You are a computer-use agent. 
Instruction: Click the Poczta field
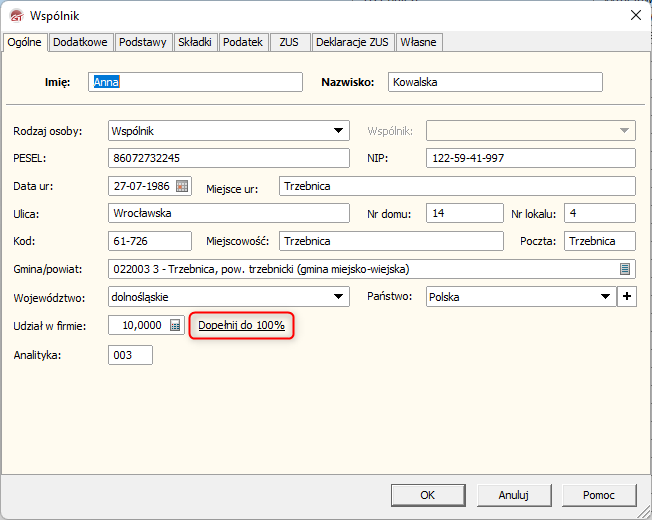[x=600, y=241]
